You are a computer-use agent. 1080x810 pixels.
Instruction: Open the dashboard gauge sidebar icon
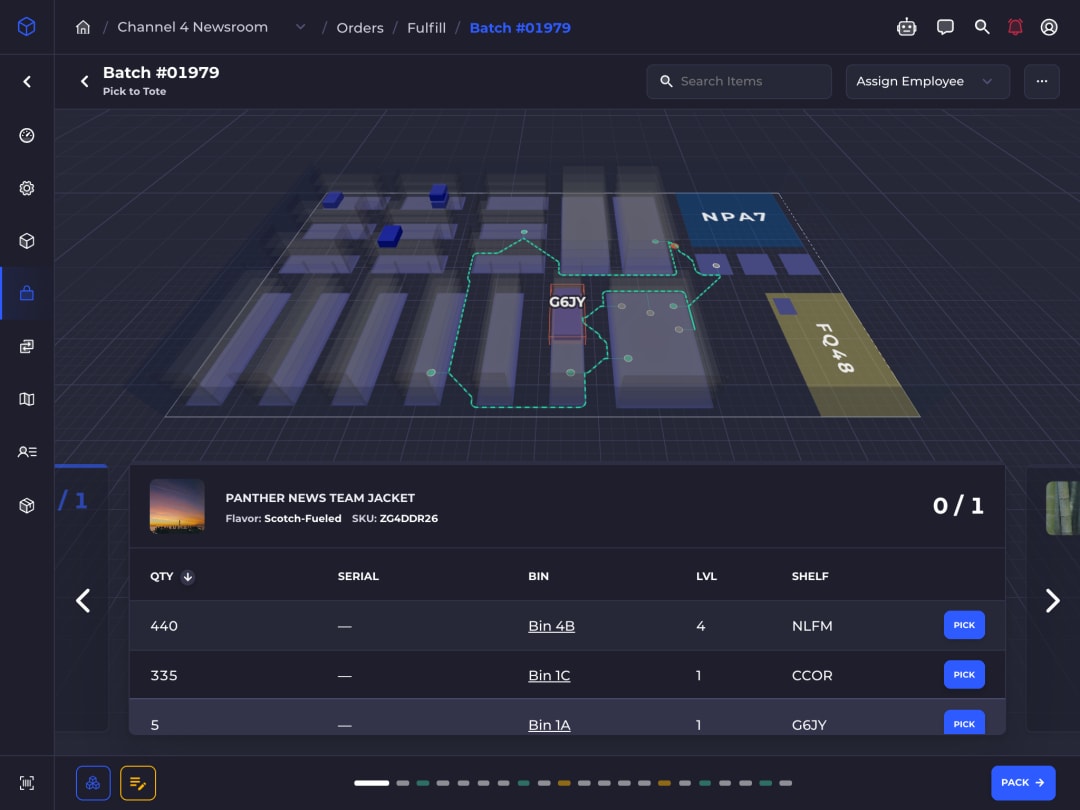[27, 135]
